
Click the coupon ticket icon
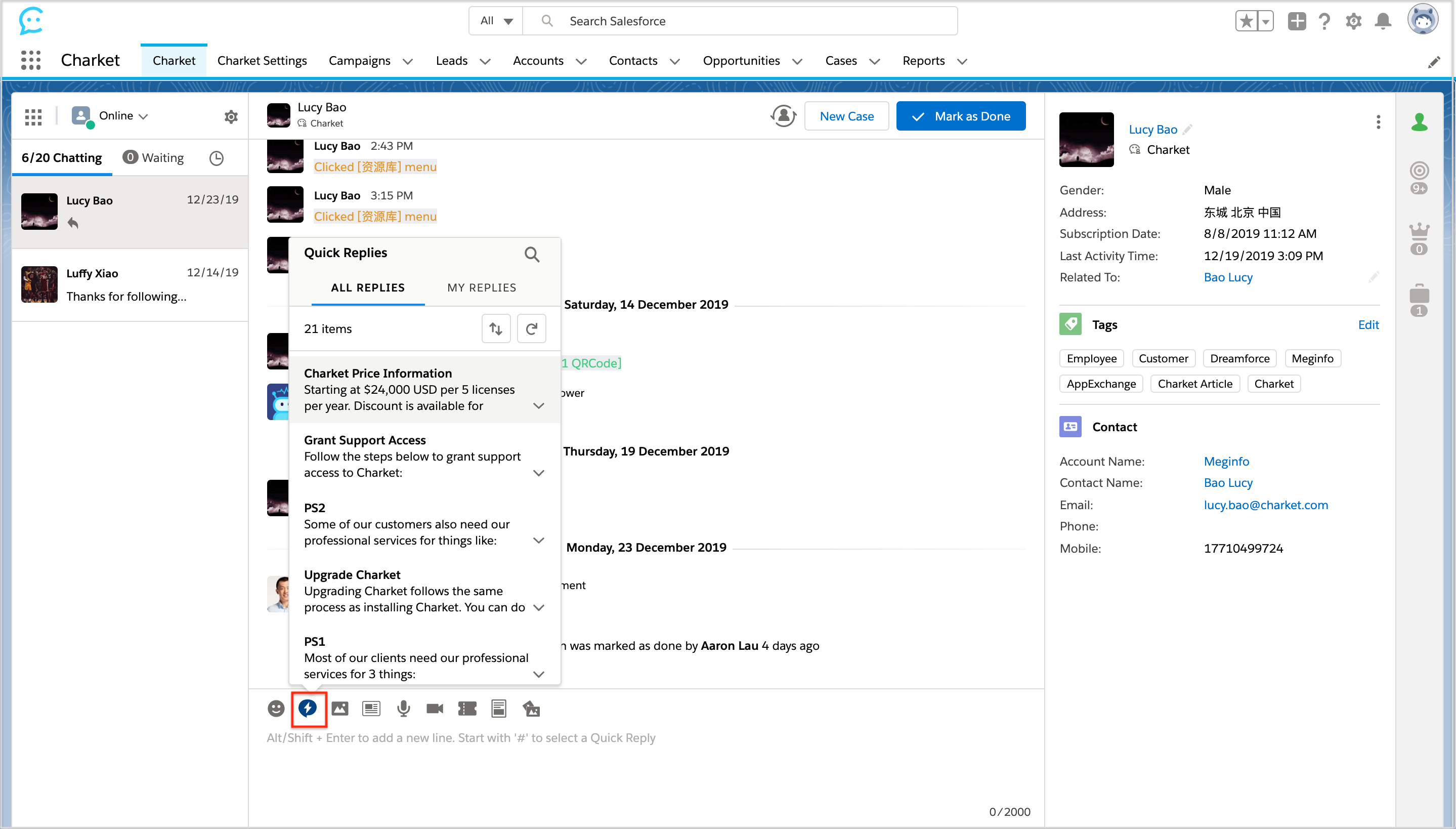[x=467, y=709]
